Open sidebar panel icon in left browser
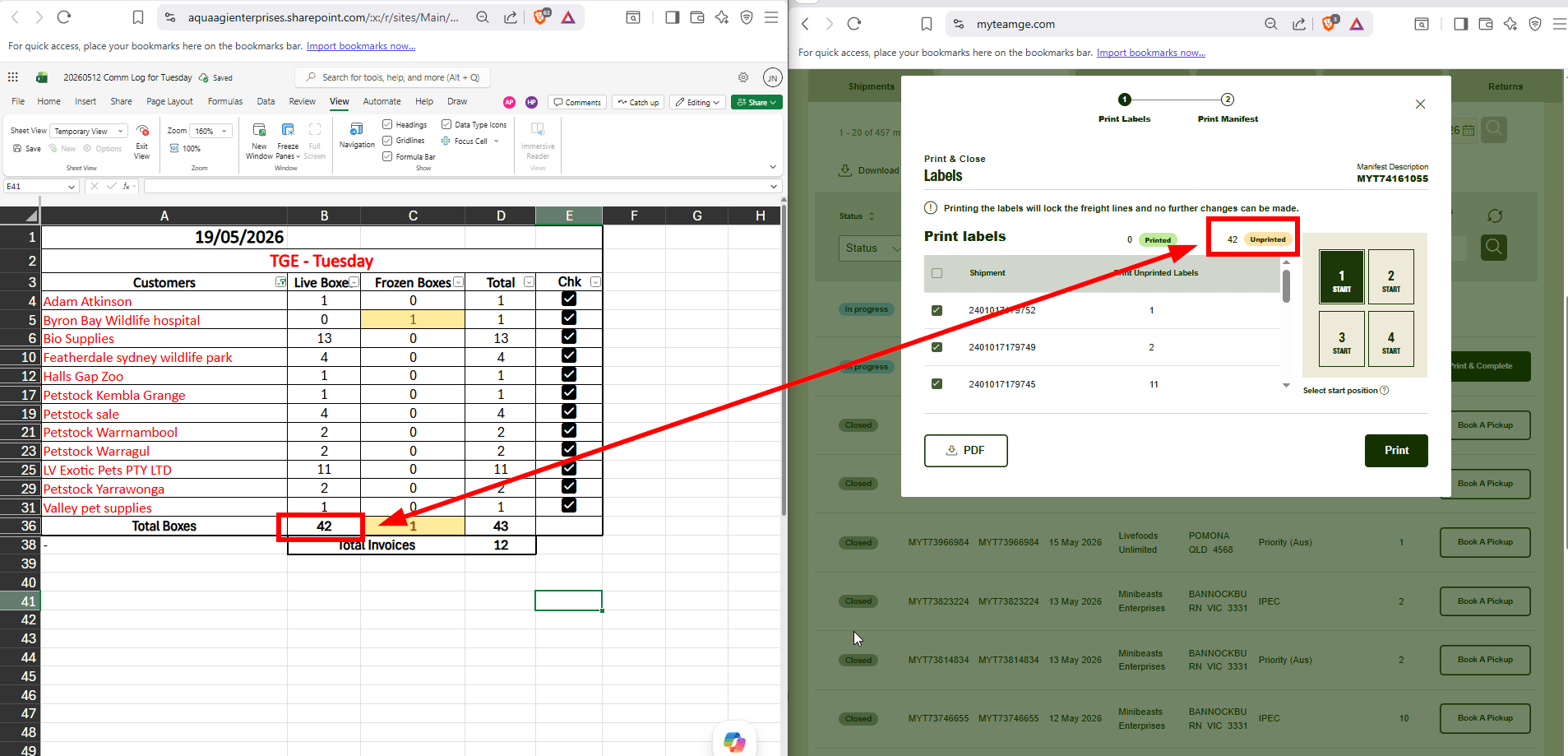Viewport: 1568px width, 756px height. pyautogui.click(x=672, y=17)
